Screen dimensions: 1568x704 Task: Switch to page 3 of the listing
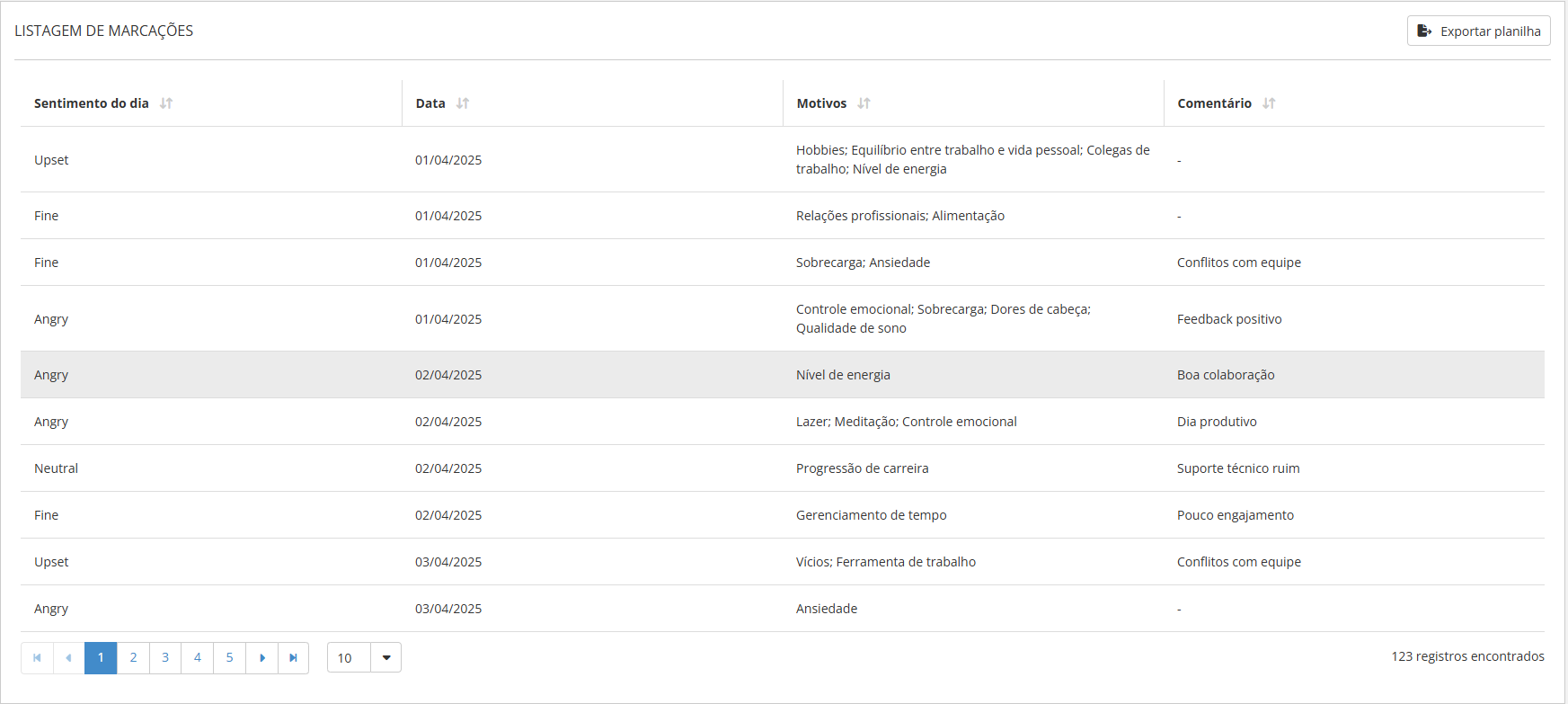point(165,658)
